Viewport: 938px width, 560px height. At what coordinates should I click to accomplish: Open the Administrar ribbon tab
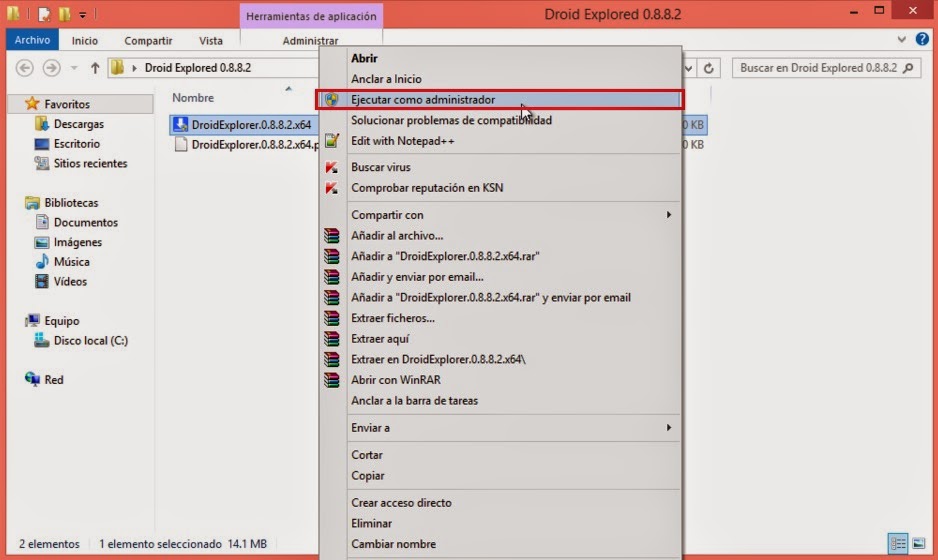[x=310, y=41]
